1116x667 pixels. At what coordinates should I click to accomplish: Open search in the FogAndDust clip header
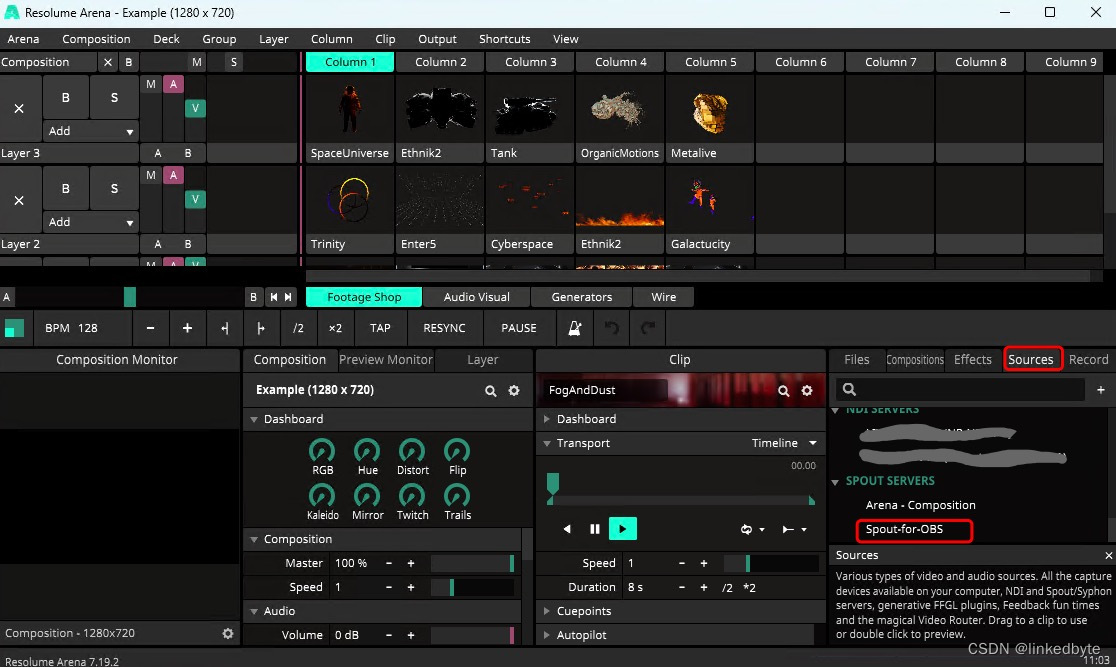point(784,391)
